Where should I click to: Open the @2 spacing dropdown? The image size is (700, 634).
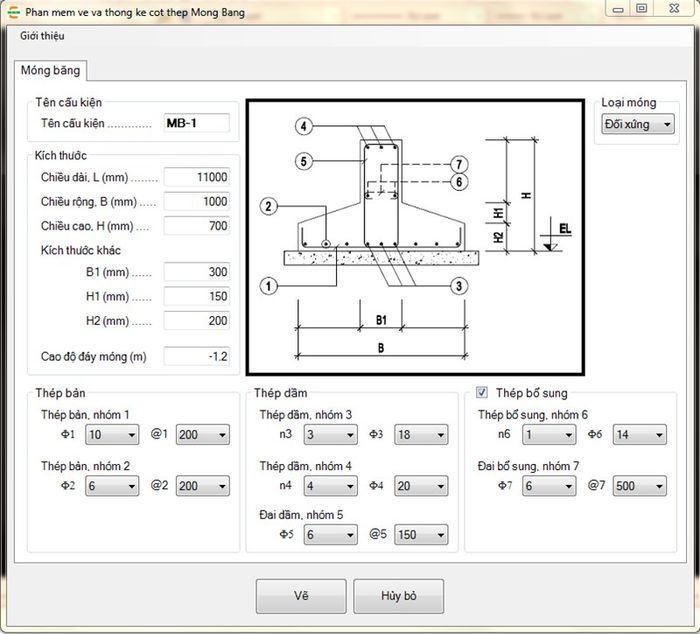click(x=203, y=486)
